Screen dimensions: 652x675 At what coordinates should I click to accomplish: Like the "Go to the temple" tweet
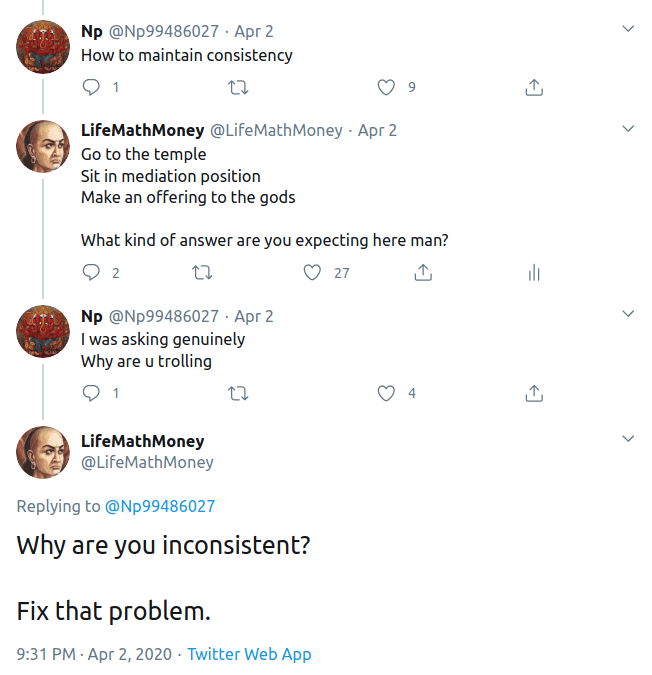click(x=312, y=272)
